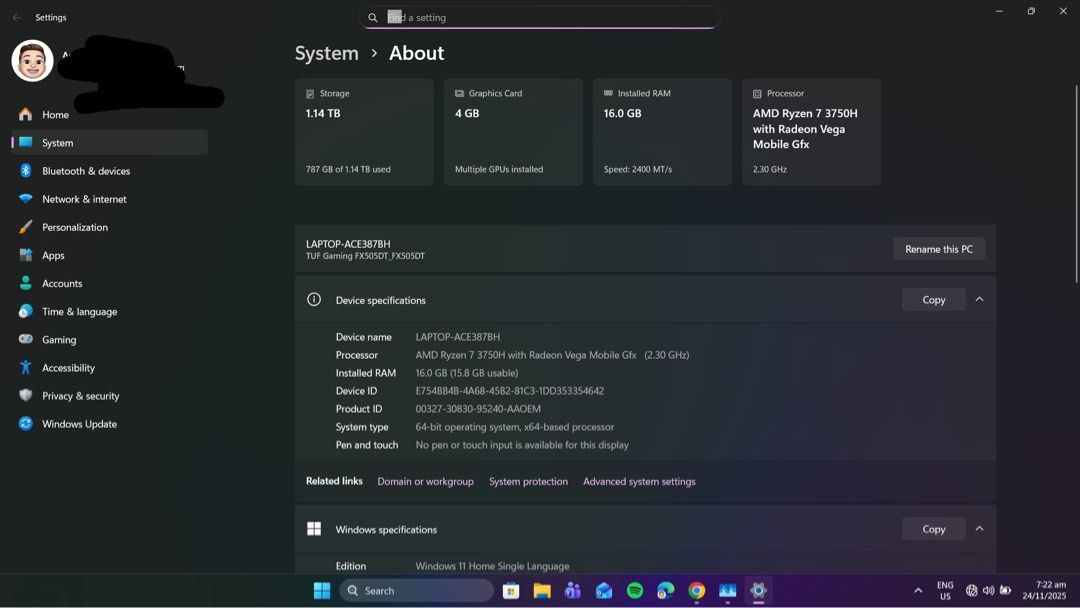Click the taskbar Search box
Screen dimensions: 1080x608
417,591
